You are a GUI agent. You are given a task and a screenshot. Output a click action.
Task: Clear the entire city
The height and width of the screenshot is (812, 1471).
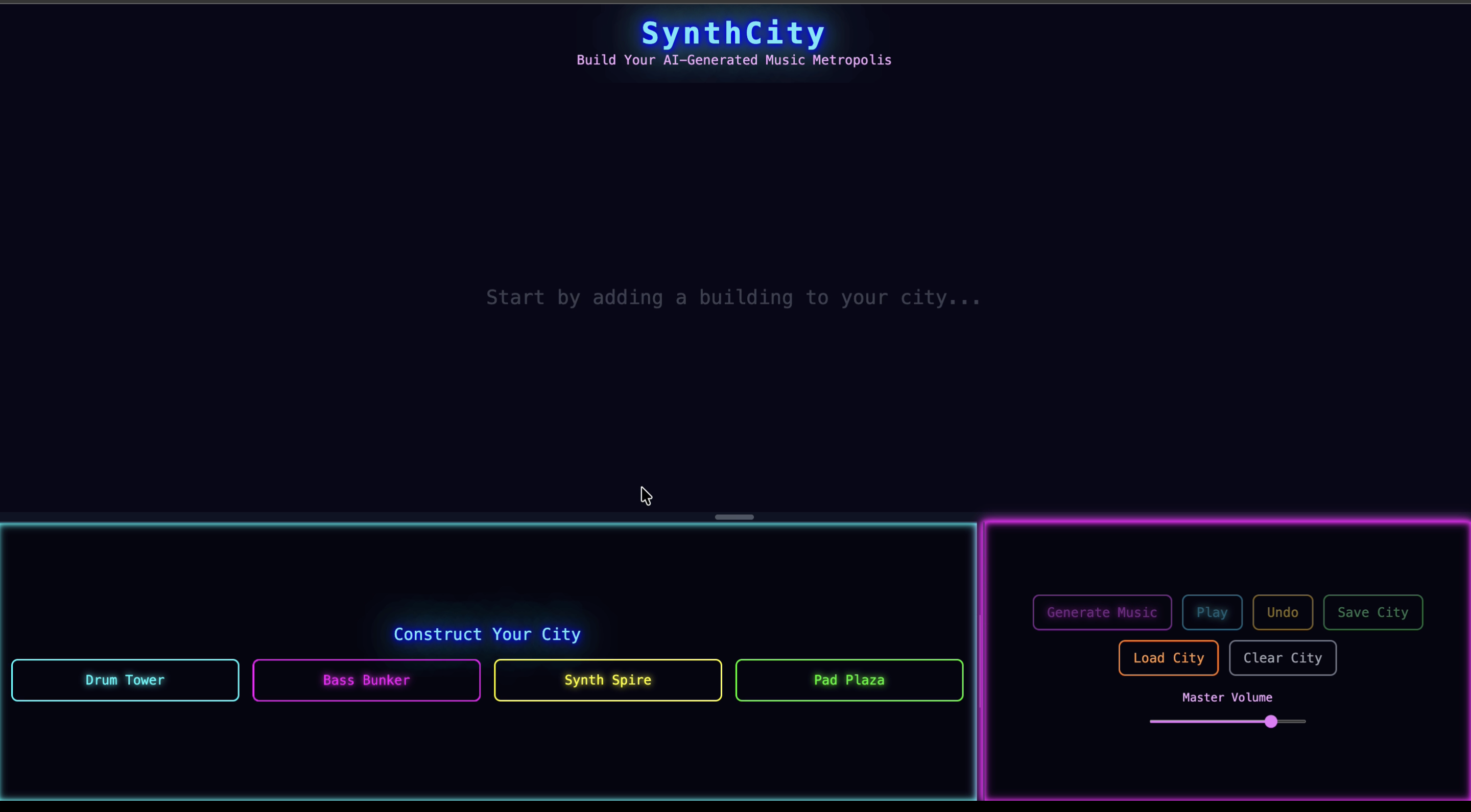pos(1282,658)
